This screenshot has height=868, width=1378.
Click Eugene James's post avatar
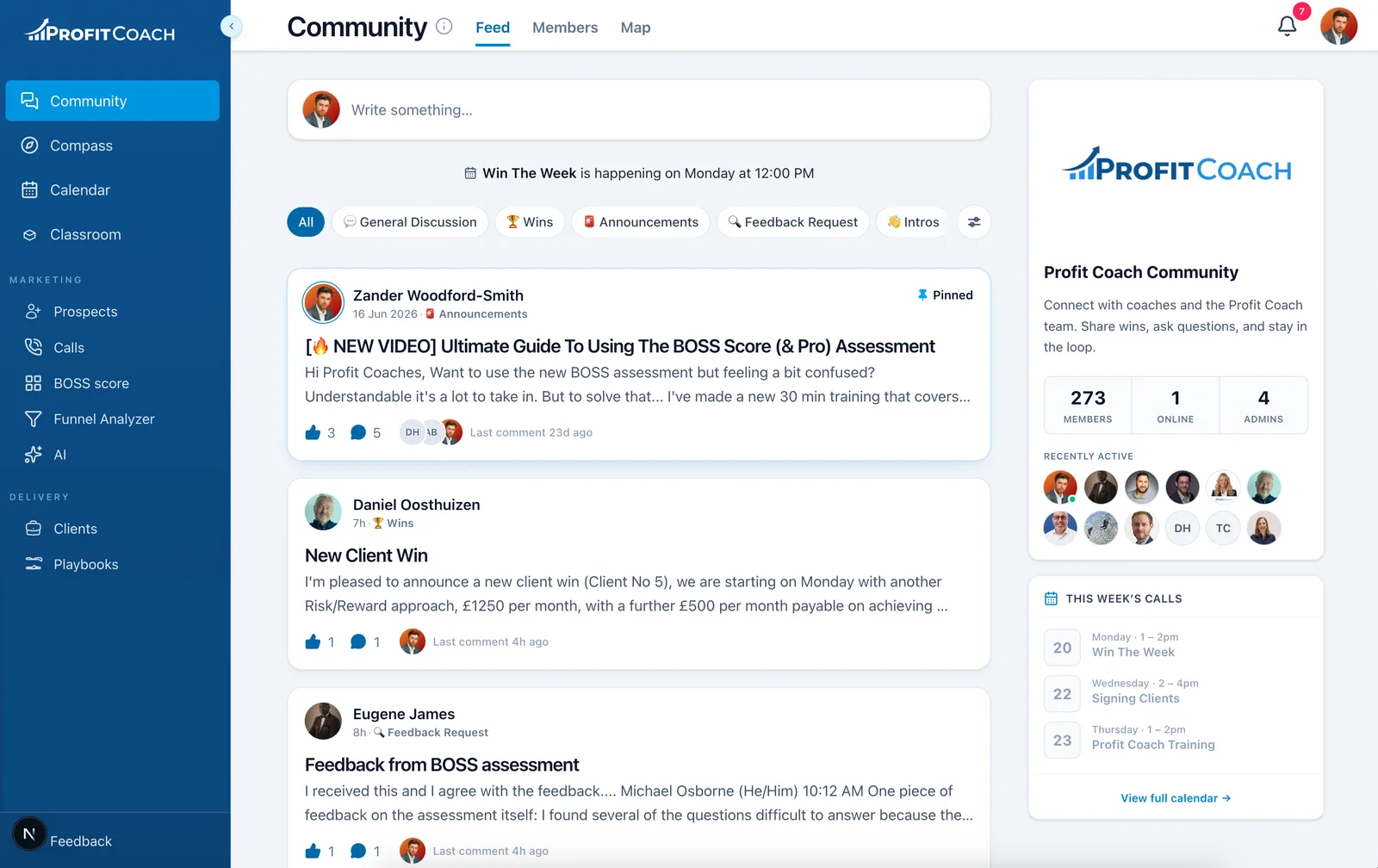click(x=323, y=721)
